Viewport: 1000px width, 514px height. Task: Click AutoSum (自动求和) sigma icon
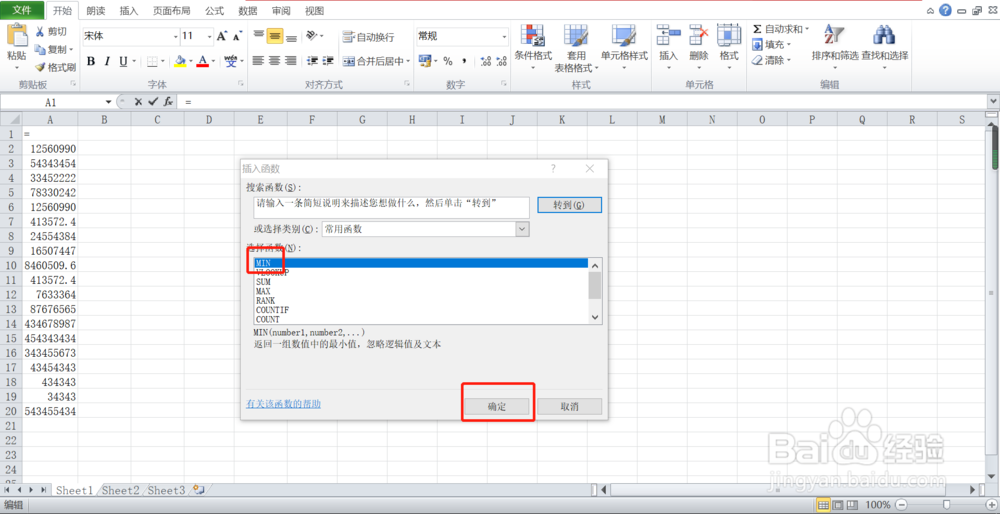click(x=757, y=29)
